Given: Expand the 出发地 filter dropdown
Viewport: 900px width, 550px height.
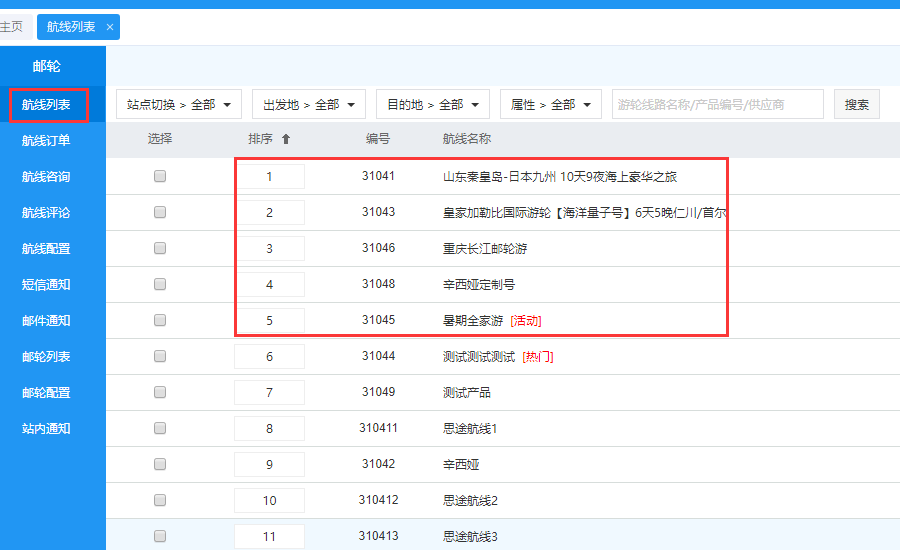Looking at the screenshot, I should coord(308,104).
